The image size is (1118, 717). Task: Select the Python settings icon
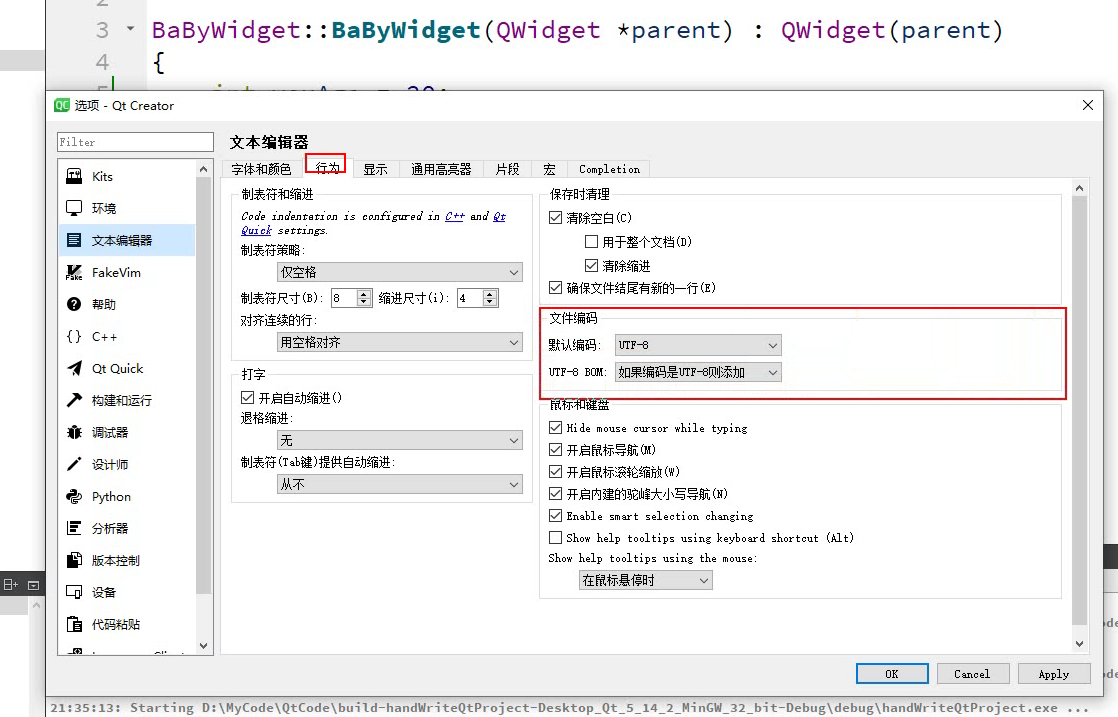[x=111, y=496]
